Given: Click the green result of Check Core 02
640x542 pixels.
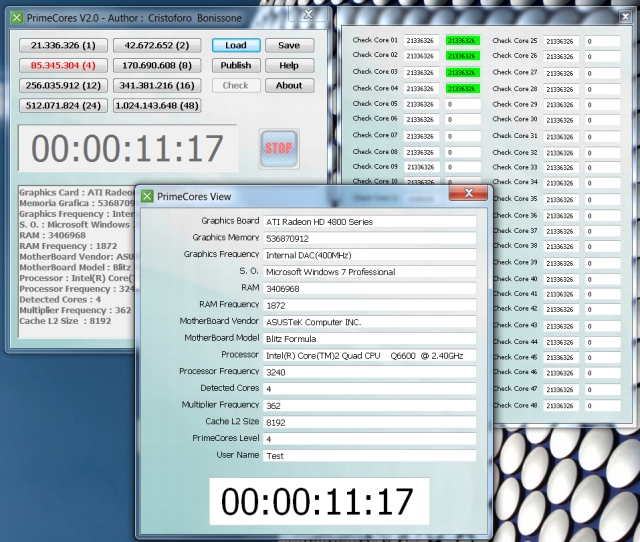Looking at the screenshot, I should [x=462, y=56].
